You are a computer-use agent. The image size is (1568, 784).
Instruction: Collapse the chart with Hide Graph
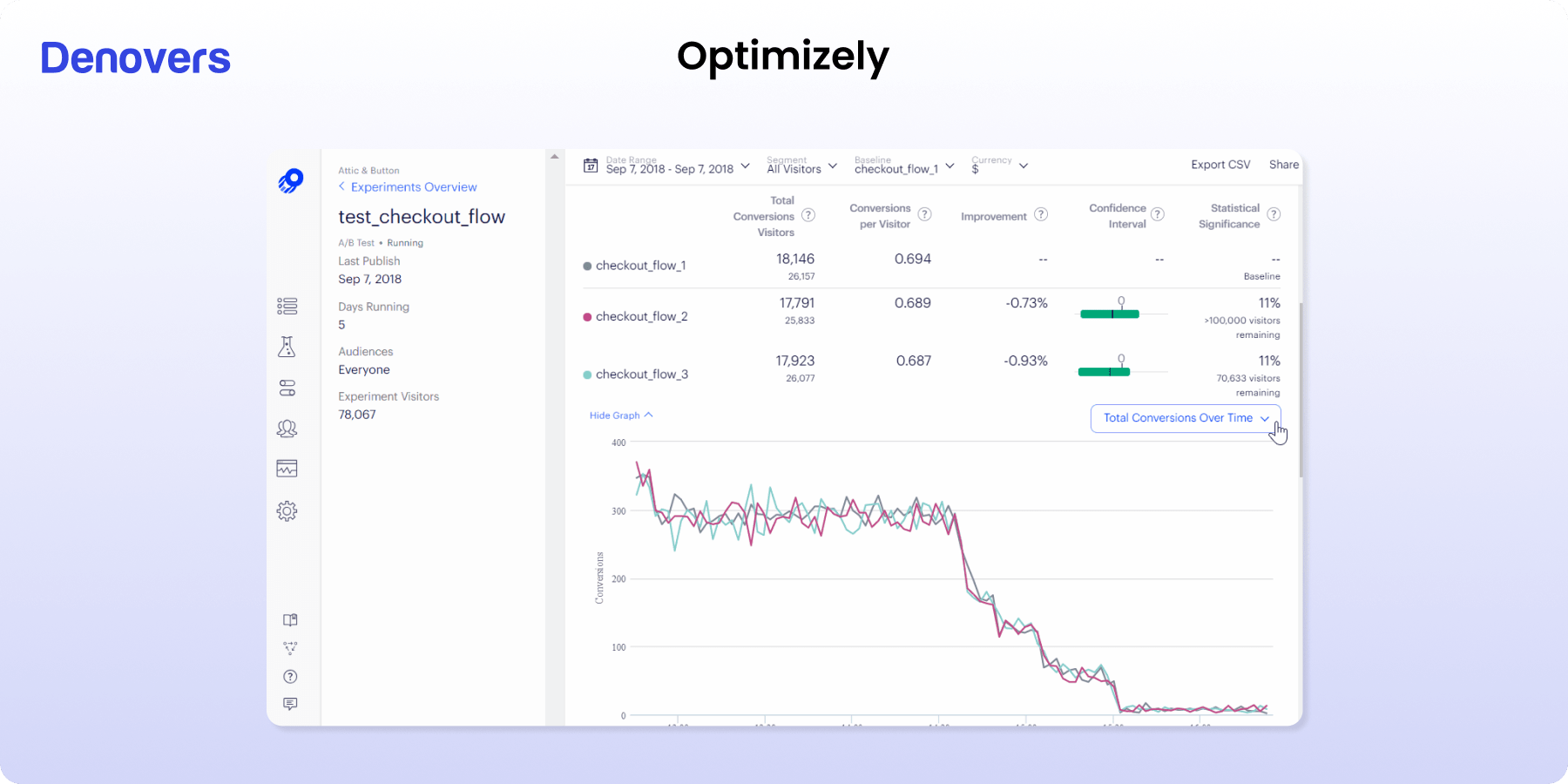[x=621, y=416]
